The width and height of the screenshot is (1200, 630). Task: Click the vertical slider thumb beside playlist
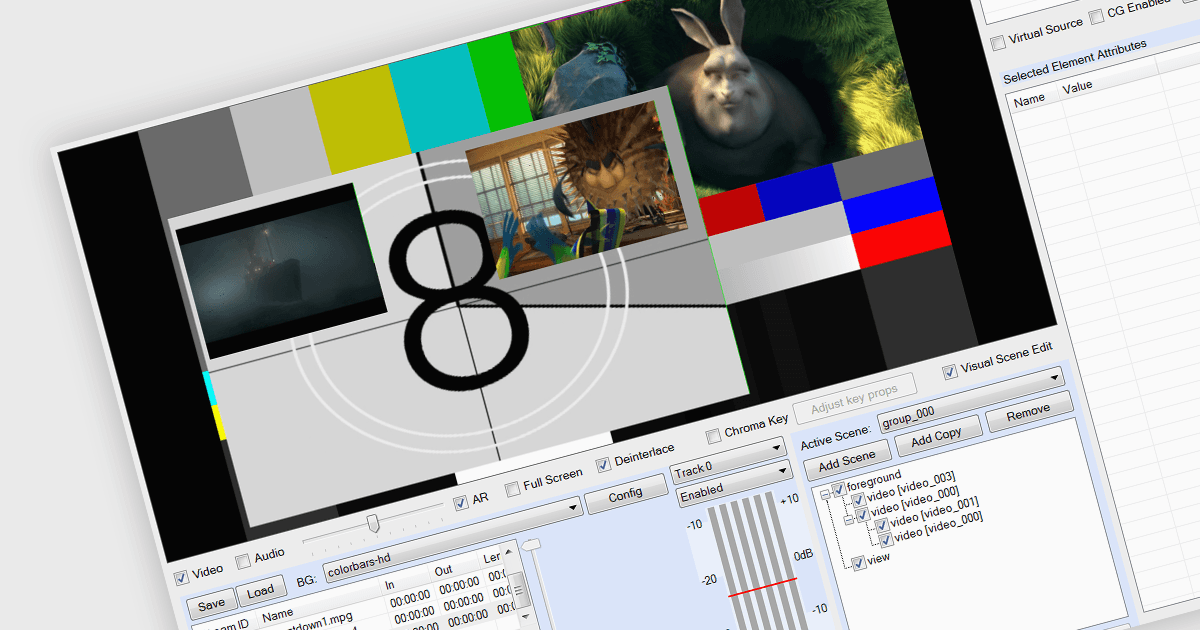(531, 545)
